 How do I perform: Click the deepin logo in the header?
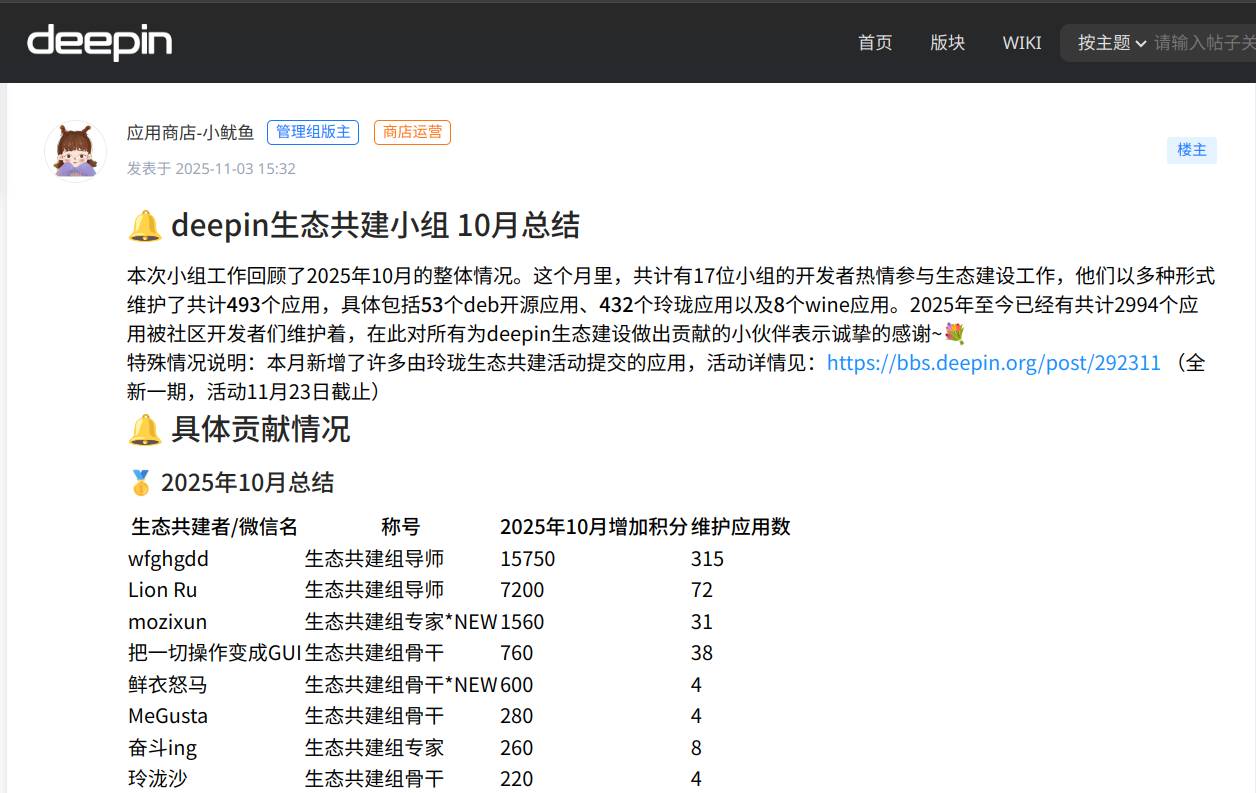click(99, 42)
